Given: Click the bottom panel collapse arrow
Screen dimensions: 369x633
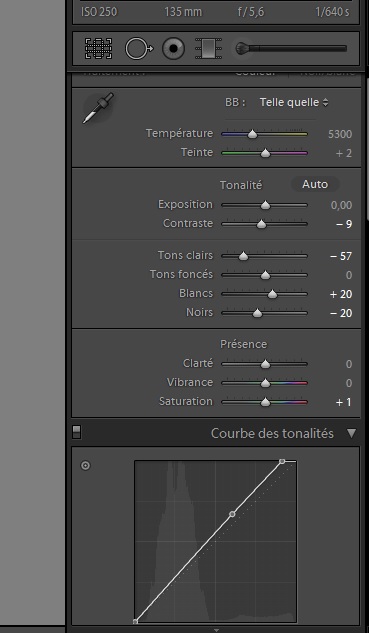Looking at the screenshot, I should click(216, 630).
